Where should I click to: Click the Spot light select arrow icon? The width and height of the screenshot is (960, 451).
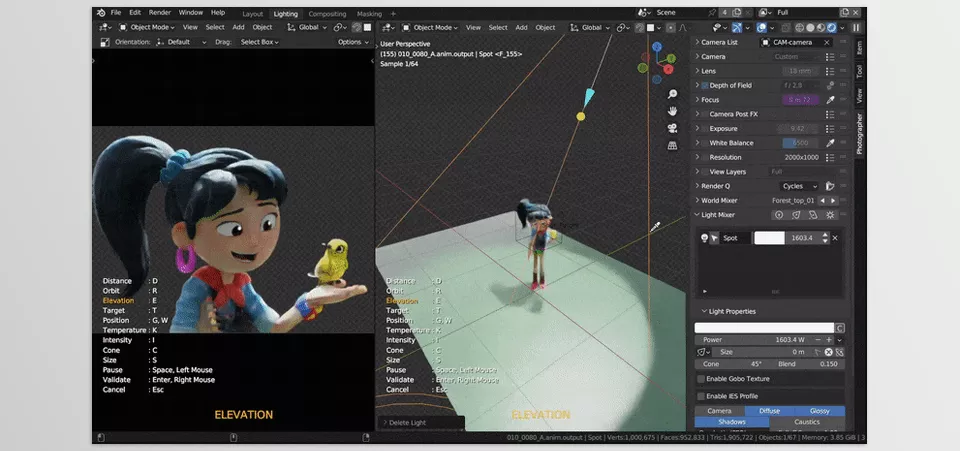coord(714,238)
